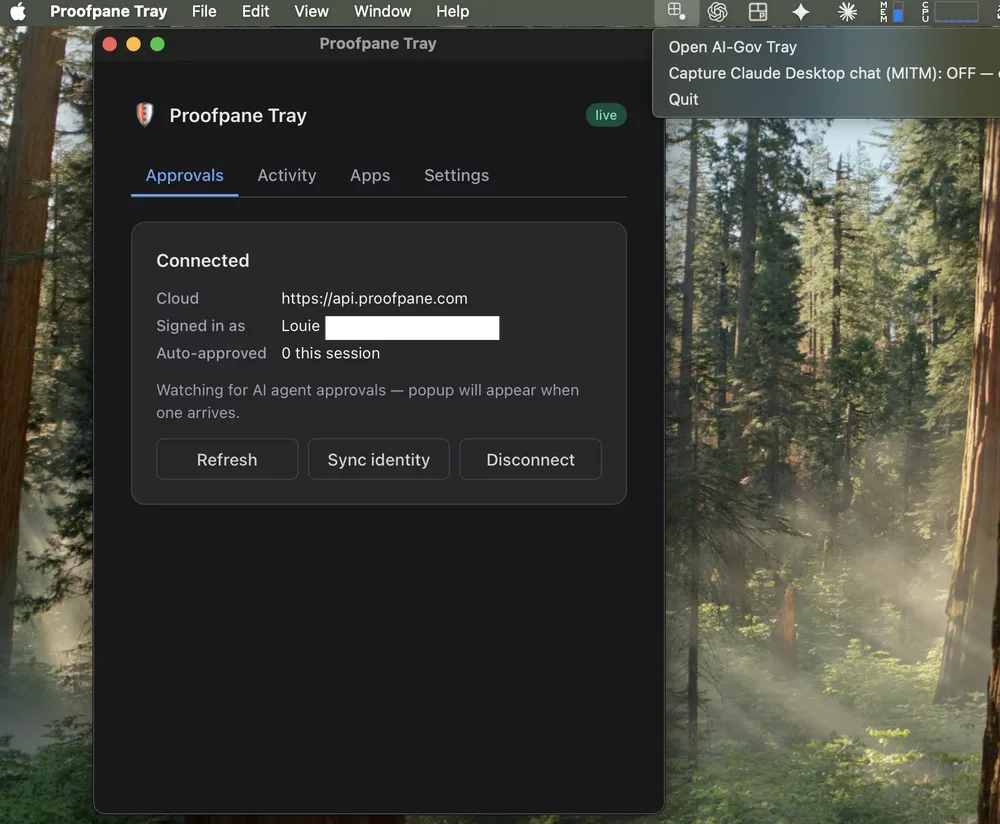Open the Window menu
Image resolution: width=1000 pixels, height=824 pixels.
tap(383, 11)
